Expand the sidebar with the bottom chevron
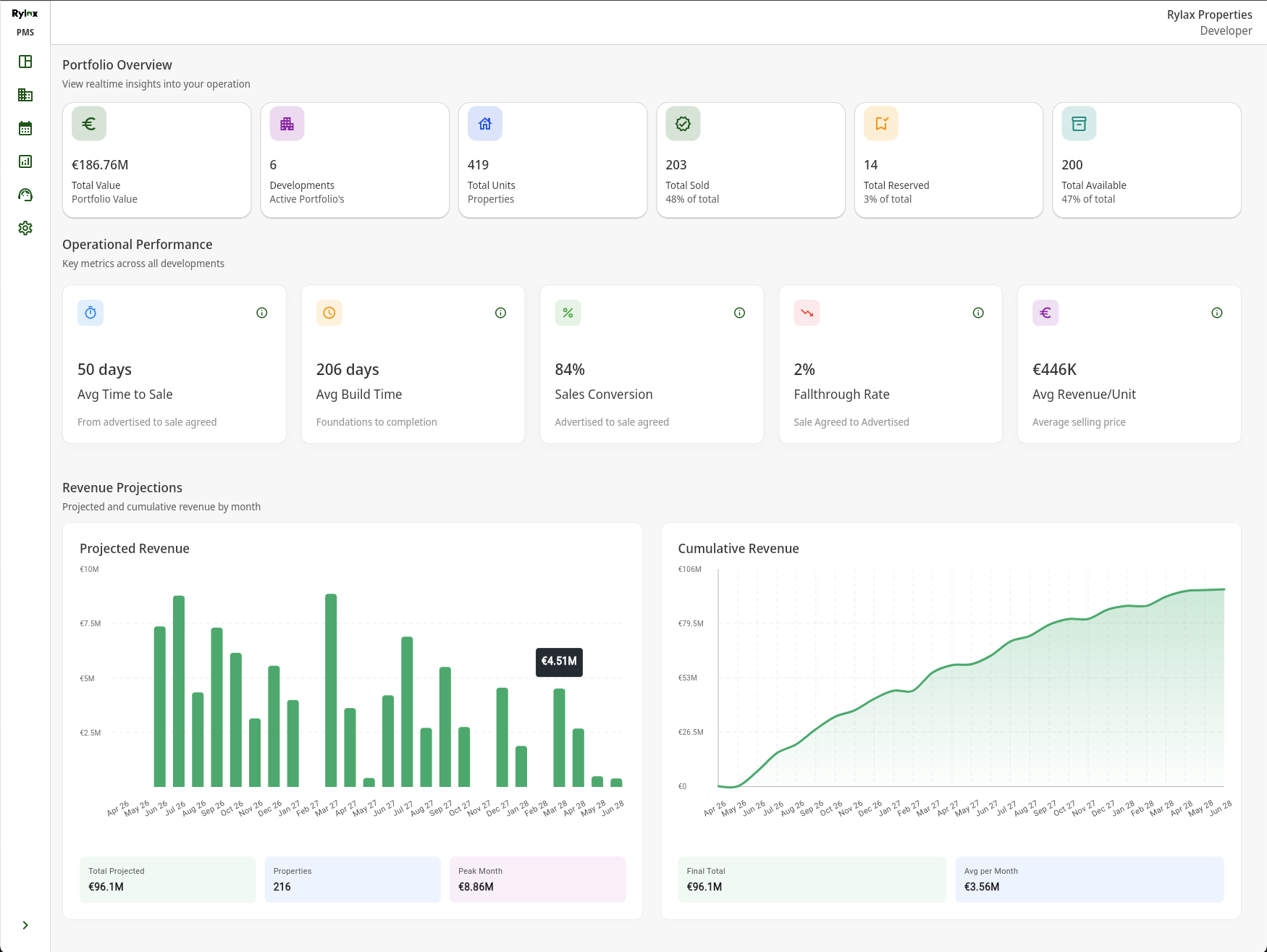 25,924
